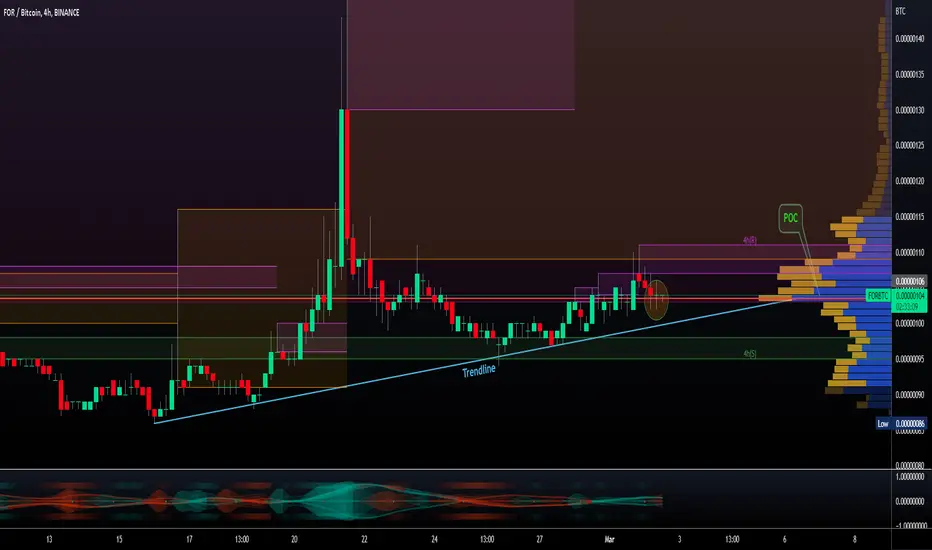This screenshot has width=932, height=550.
Task: Click the 0.00000095 price axis label
Action: (910, 359)
